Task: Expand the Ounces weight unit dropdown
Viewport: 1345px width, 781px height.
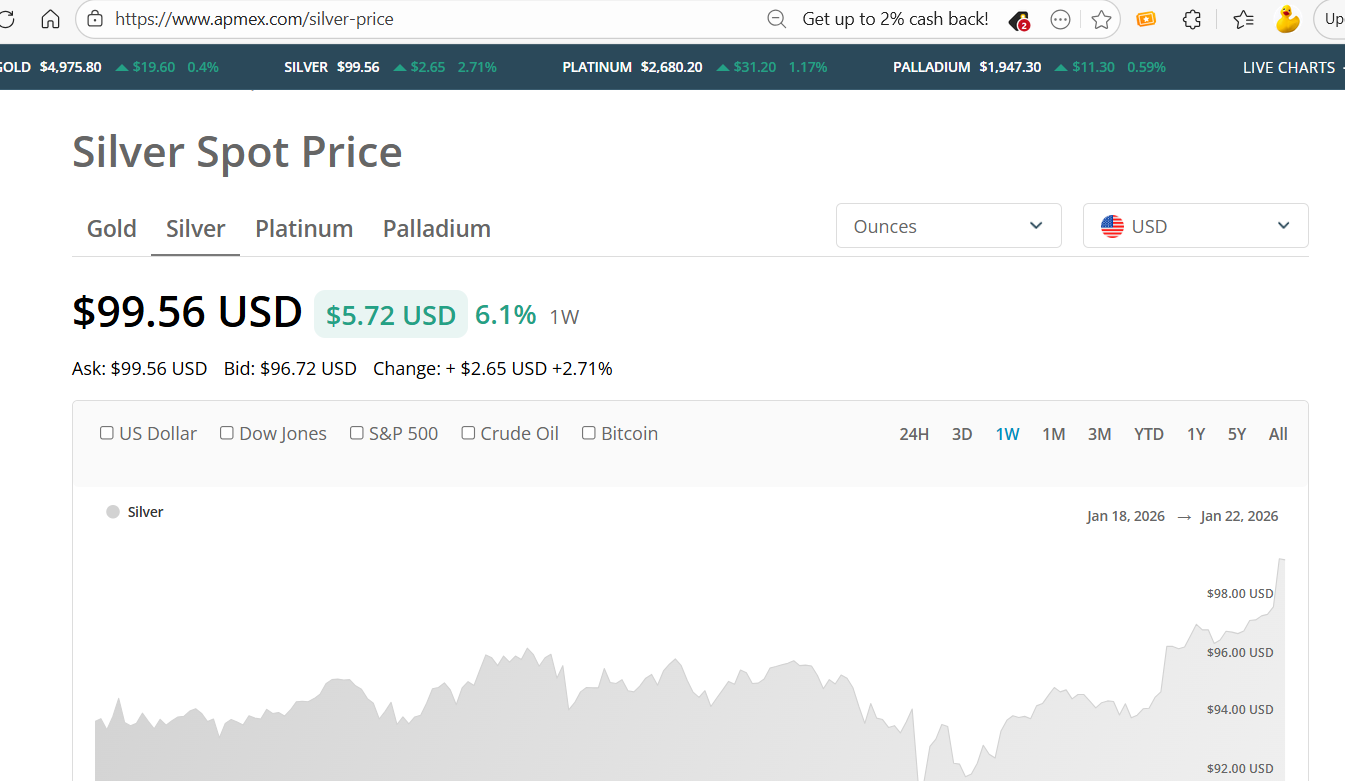Action: [x=948, y=226]
